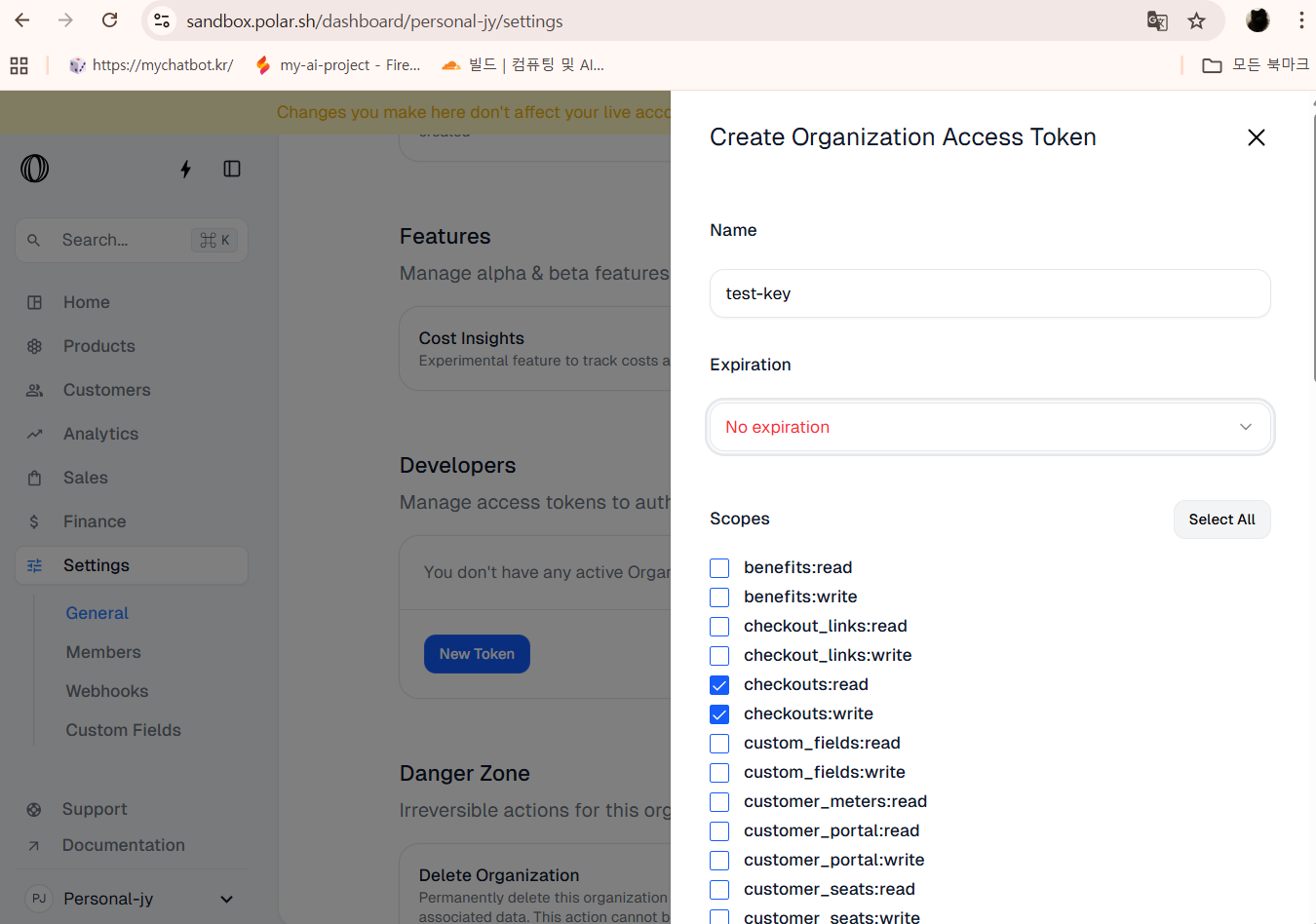Open Support link in sidebar
This screenshot has width=1316, height=924.
pyautogui.click(x=95, y=809)
